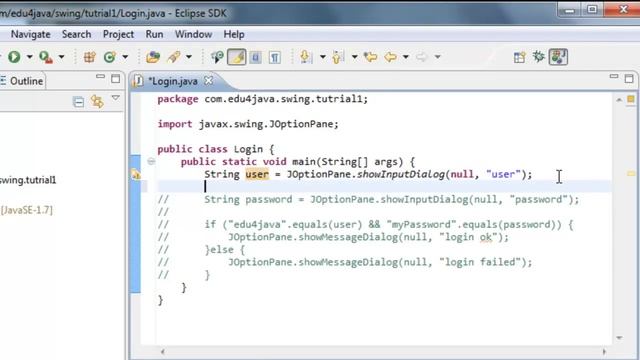Click the Next Annotation down-arrow icon
This screenshot has width=640, height=360.
pyautogui.click(x=305, y=57)
